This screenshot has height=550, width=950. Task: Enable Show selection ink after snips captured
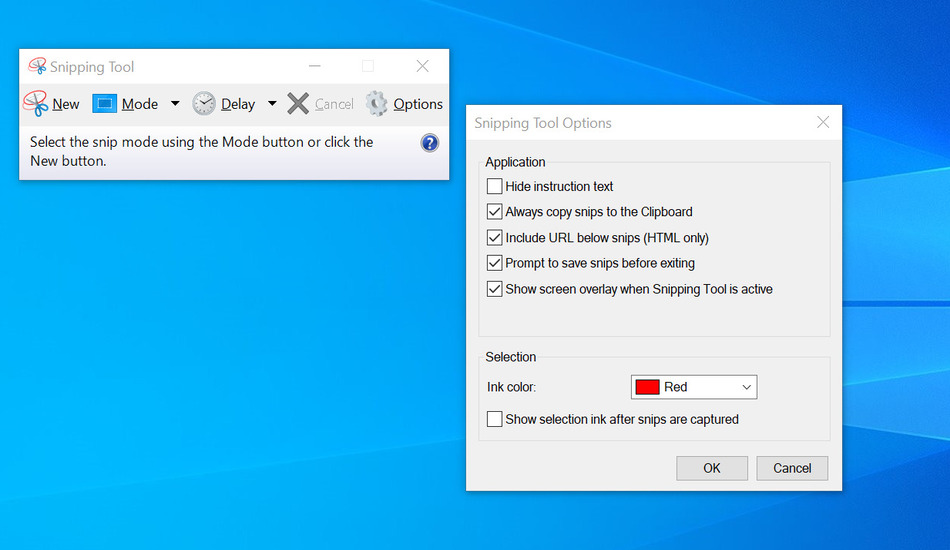tap(494, 419)
